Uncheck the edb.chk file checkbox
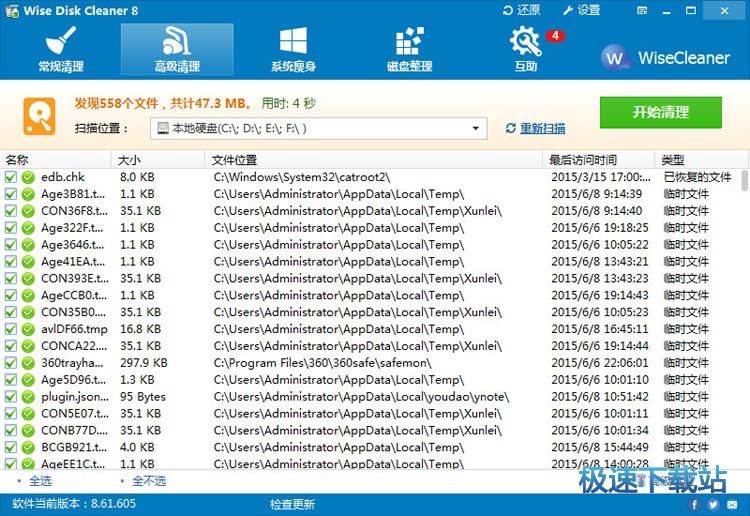Screen dimensions: 750x516 pyautogui.click(x=10, y=177)
